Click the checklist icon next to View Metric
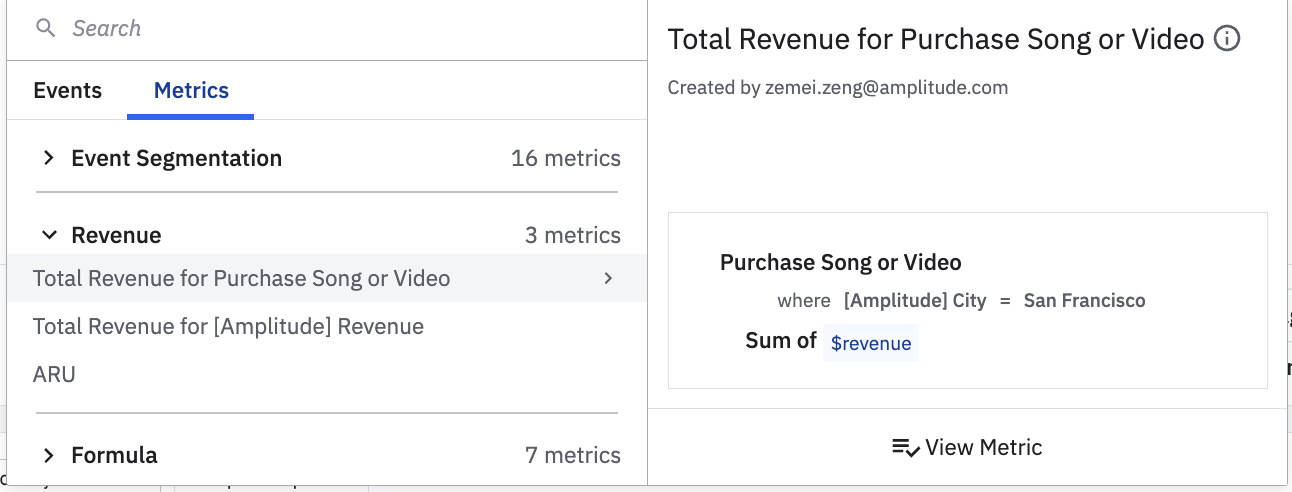1292x492 pixels. coord(906,448)
